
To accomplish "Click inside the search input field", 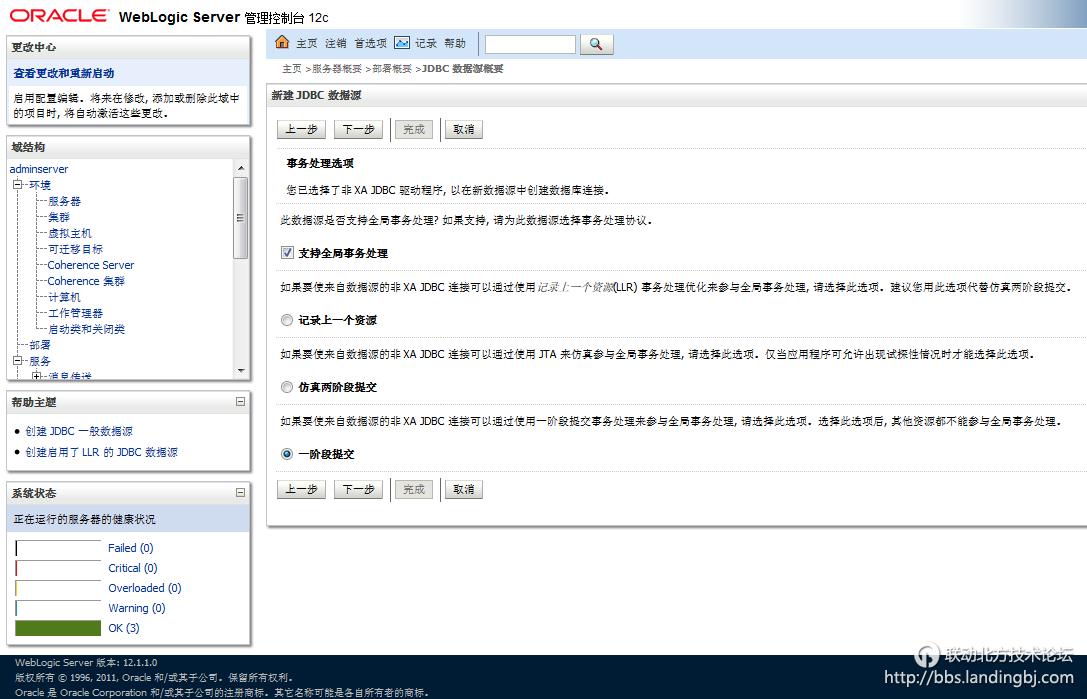I will 529,43.
